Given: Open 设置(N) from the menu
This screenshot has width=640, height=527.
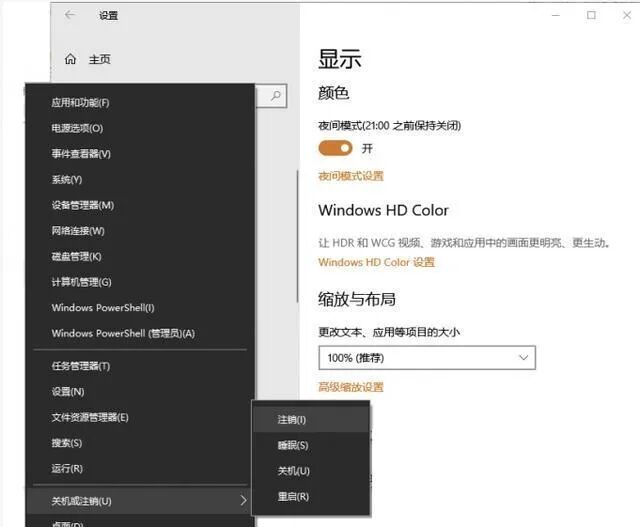Looking at the screenshot, I should coord(140,392).
